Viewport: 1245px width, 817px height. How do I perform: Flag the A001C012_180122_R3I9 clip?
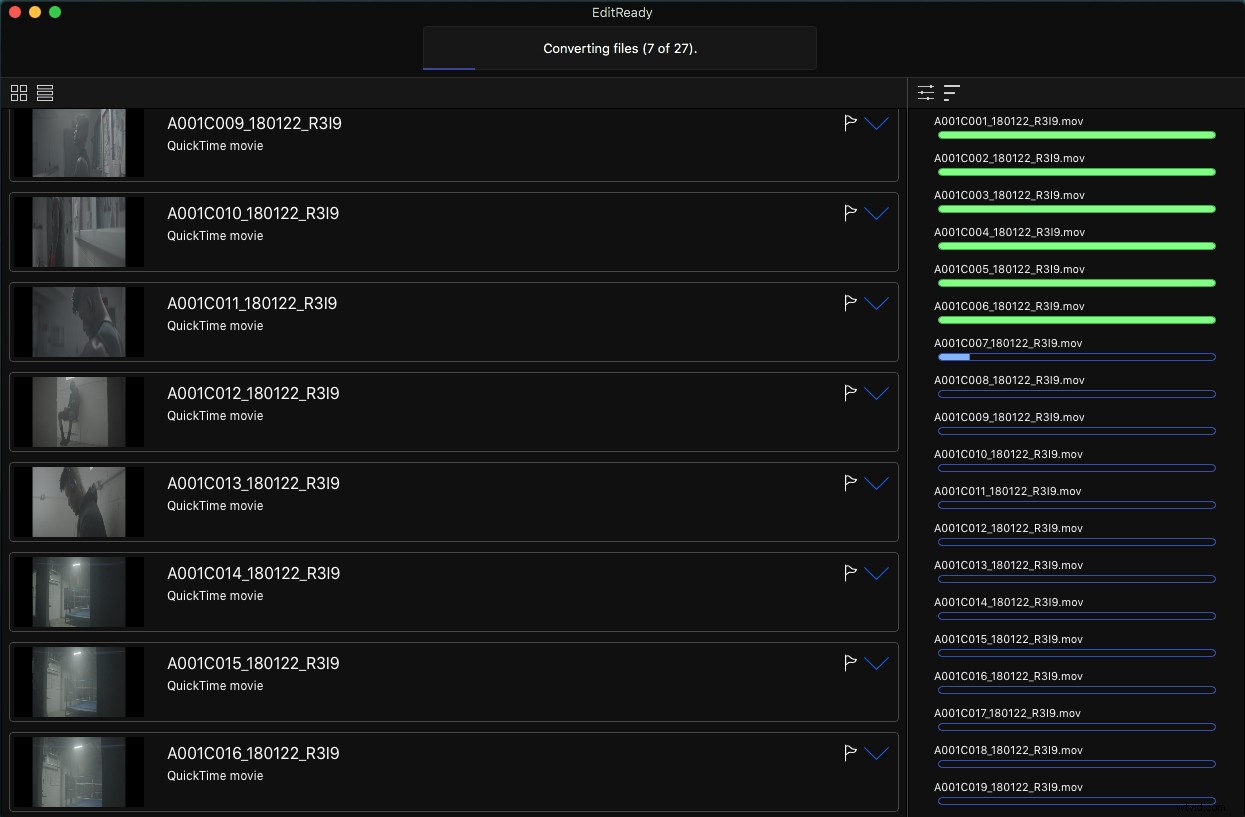(x=850, y=392)
